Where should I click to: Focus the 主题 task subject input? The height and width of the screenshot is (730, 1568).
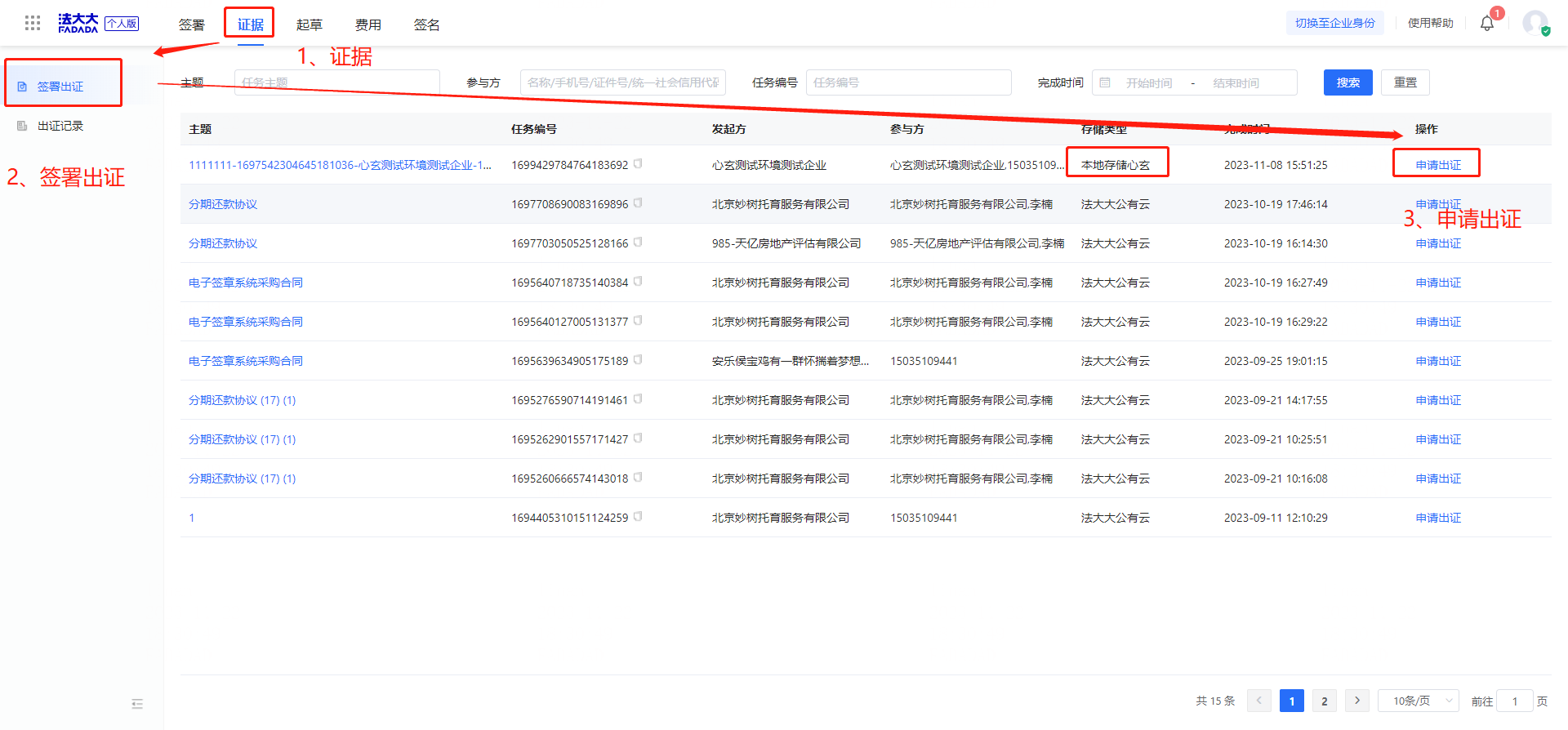[x=337, y=82]
